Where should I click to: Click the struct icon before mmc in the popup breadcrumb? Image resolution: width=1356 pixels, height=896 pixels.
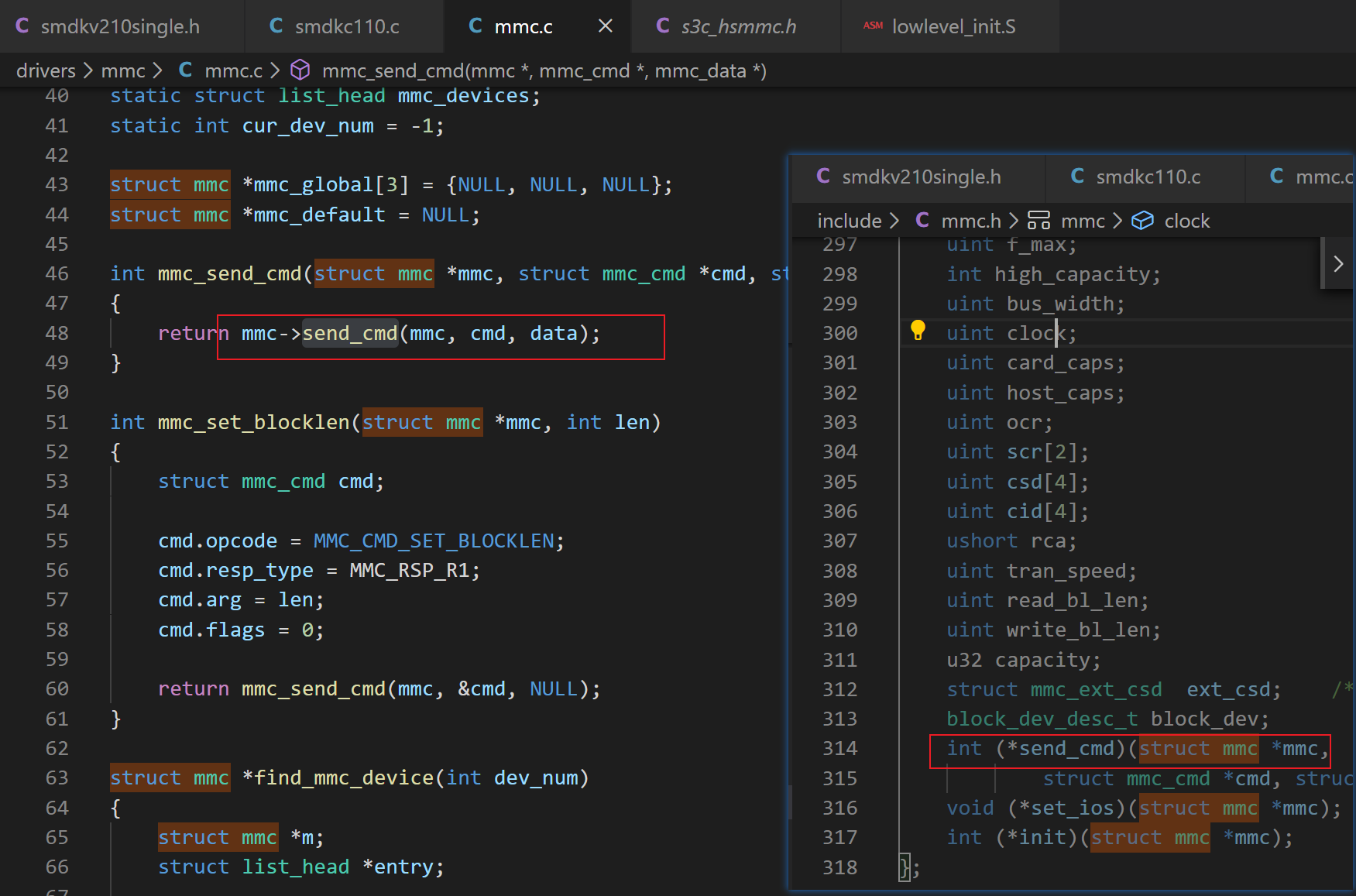[x=1038, y=221]
